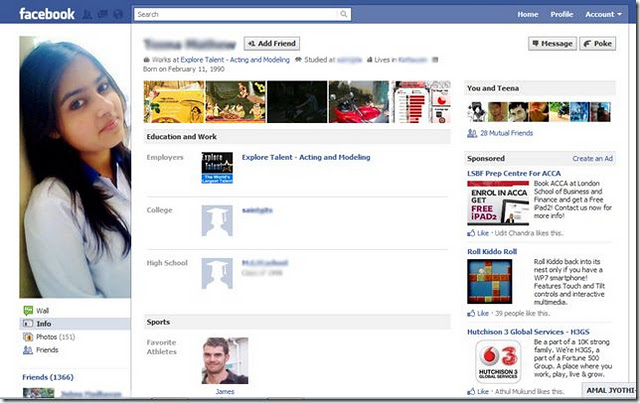Image resolution: width=640 pixels, height=403 pixels.
Task: Click the Poke button
Action: click(598, 44)
